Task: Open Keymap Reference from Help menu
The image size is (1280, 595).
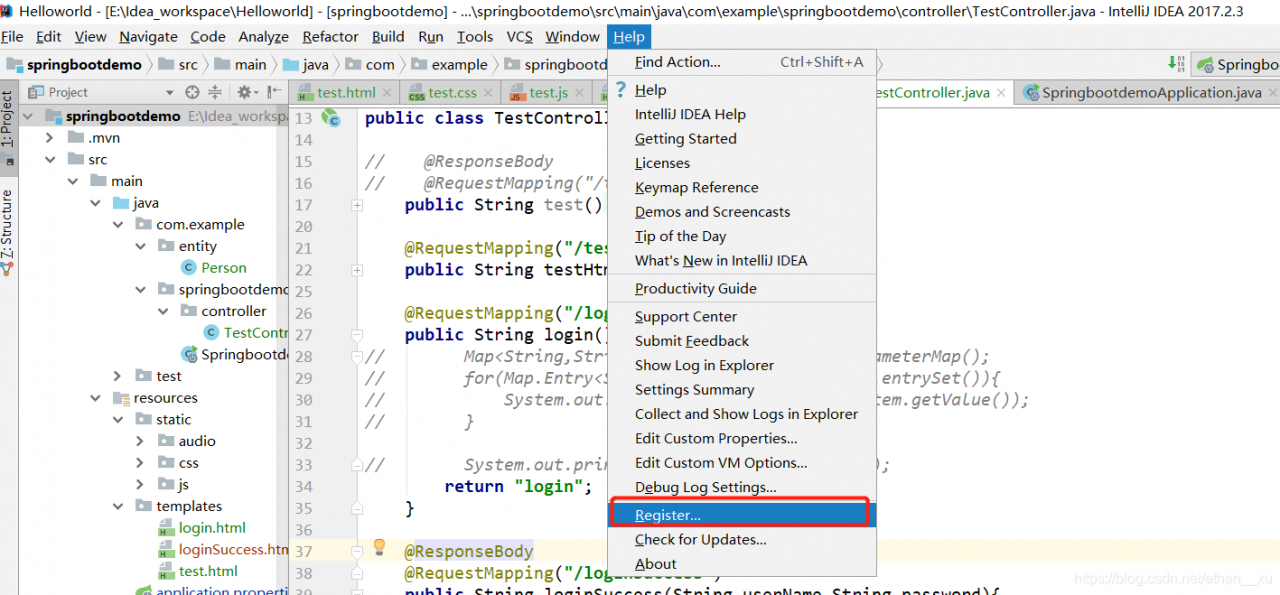Action: click(742, 187)
